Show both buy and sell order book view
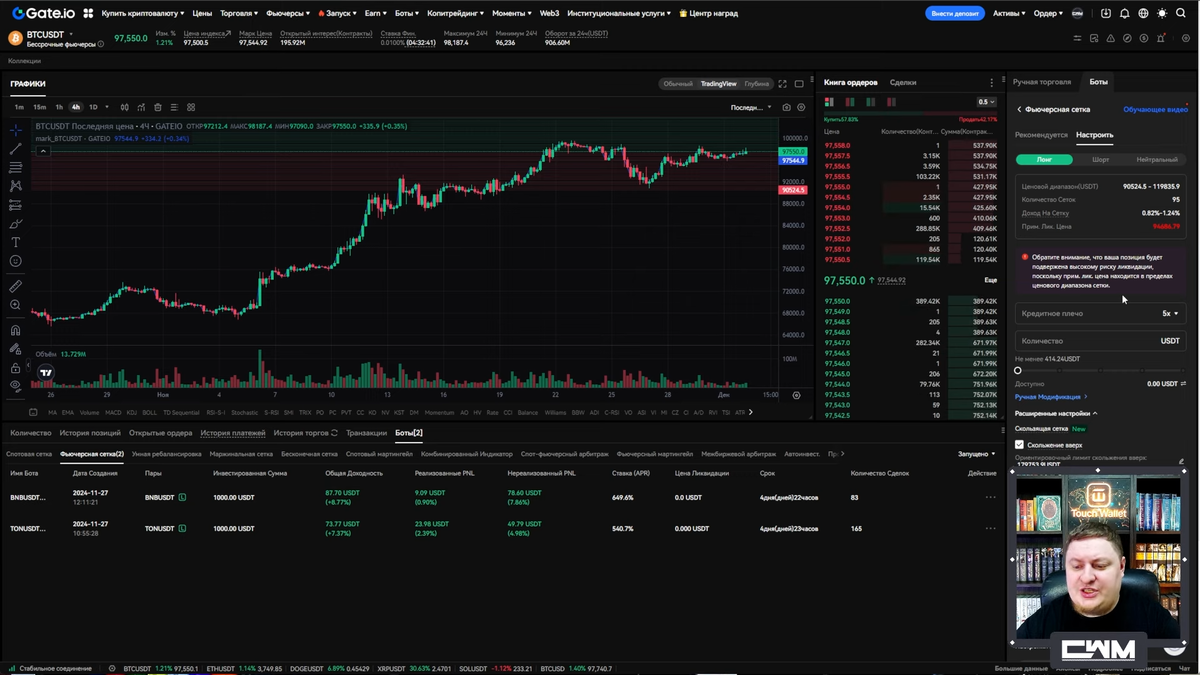 829,102
